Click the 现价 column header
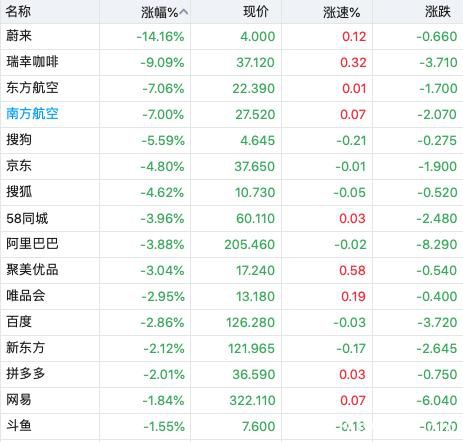Screen dimensions: 463x442 tap(256, 12)
